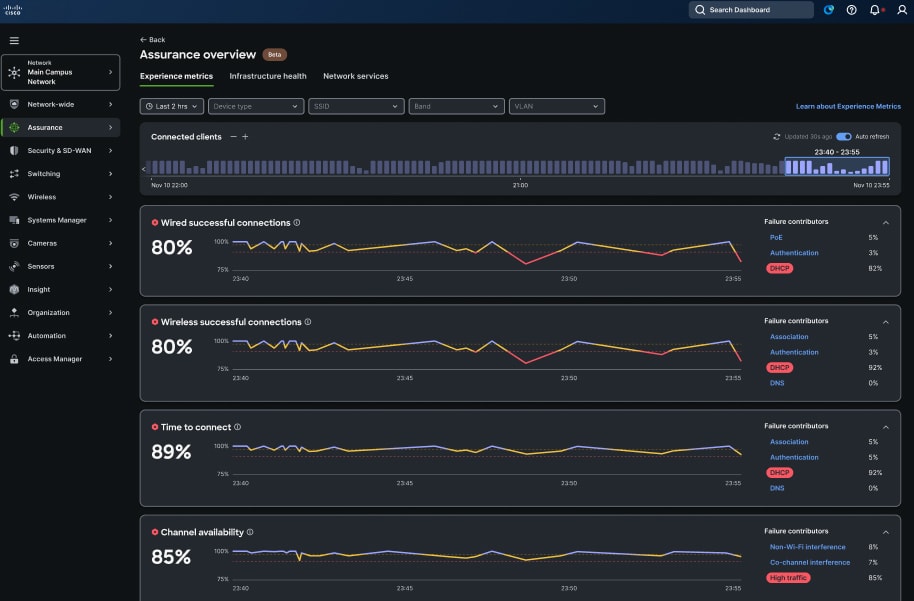
Task: Open Learn about Experience Metrics link
Action: click(848, 107)
